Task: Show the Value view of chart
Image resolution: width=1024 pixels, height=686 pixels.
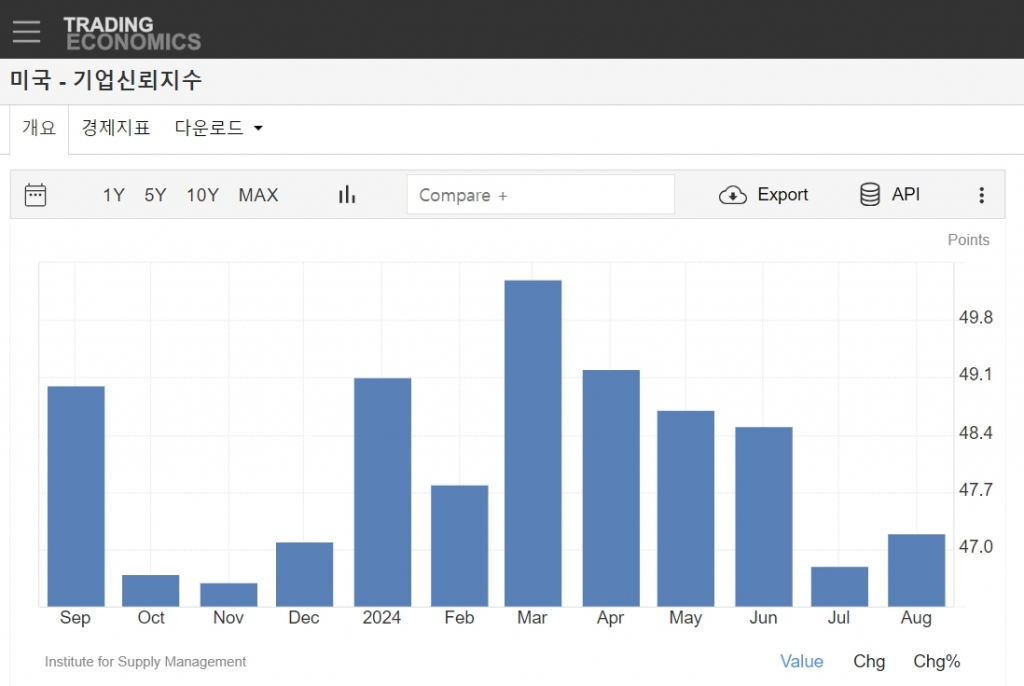Action: (801, 661)
